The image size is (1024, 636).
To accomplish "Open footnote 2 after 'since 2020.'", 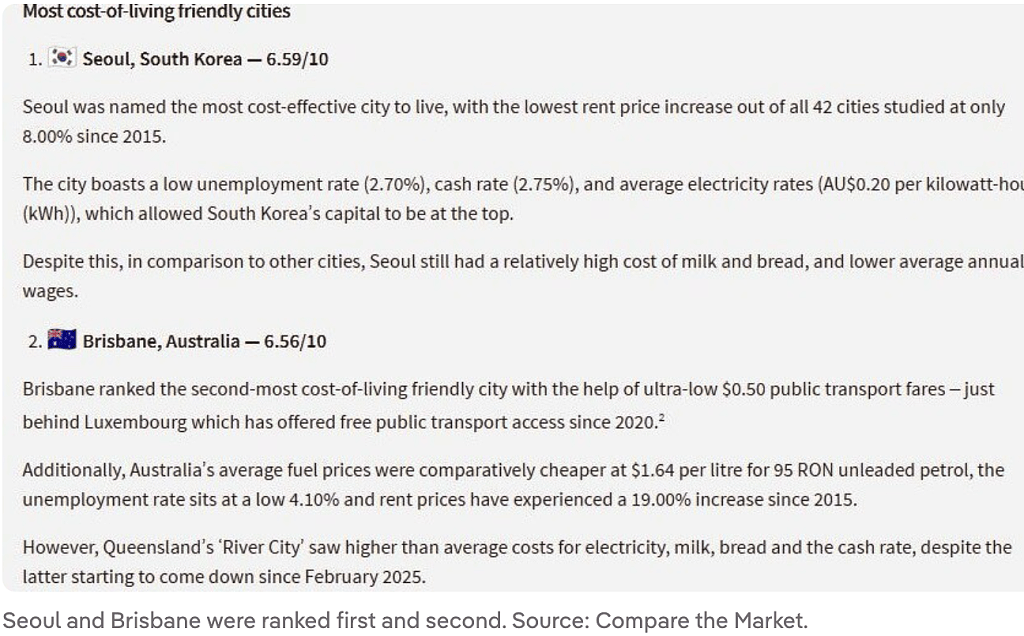I will [x=662, y=418].
